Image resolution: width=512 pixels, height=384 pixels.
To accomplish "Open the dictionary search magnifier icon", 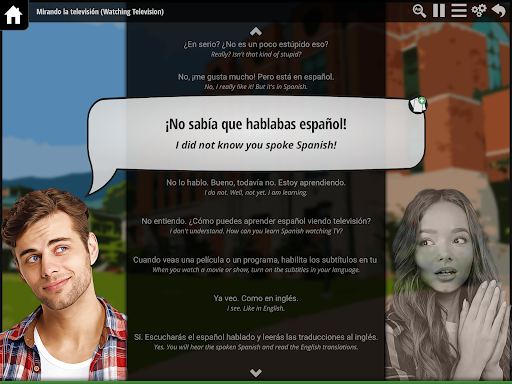I will click(x=419, y=11).
